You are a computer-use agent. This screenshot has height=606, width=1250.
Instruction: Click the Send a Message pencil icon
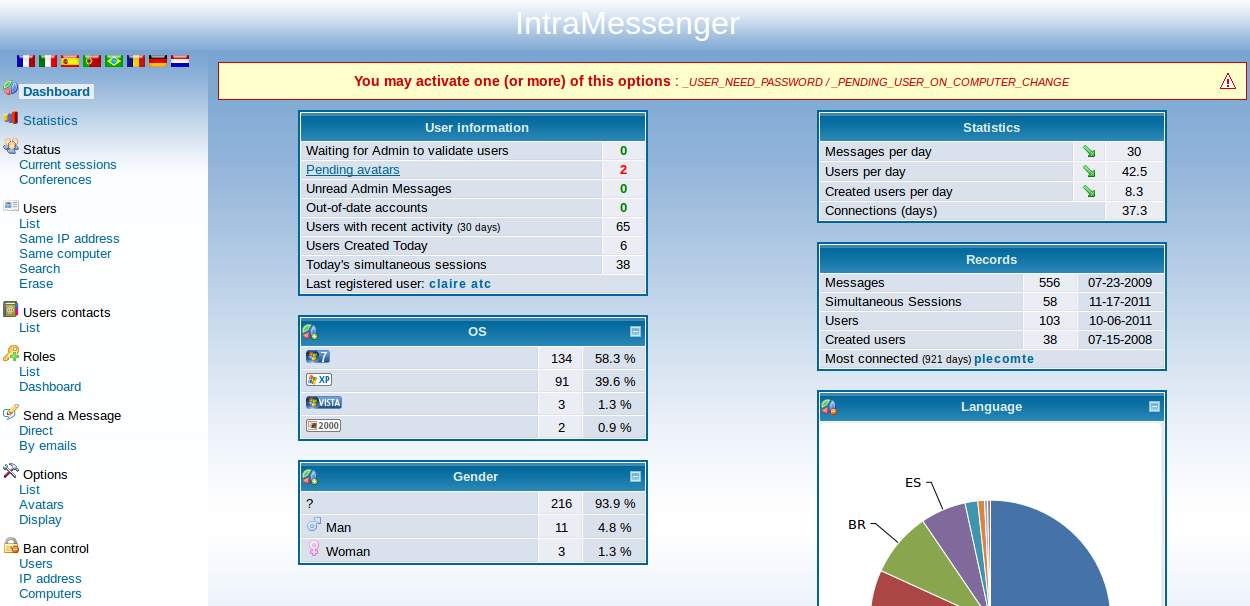[x=11, y=413]
